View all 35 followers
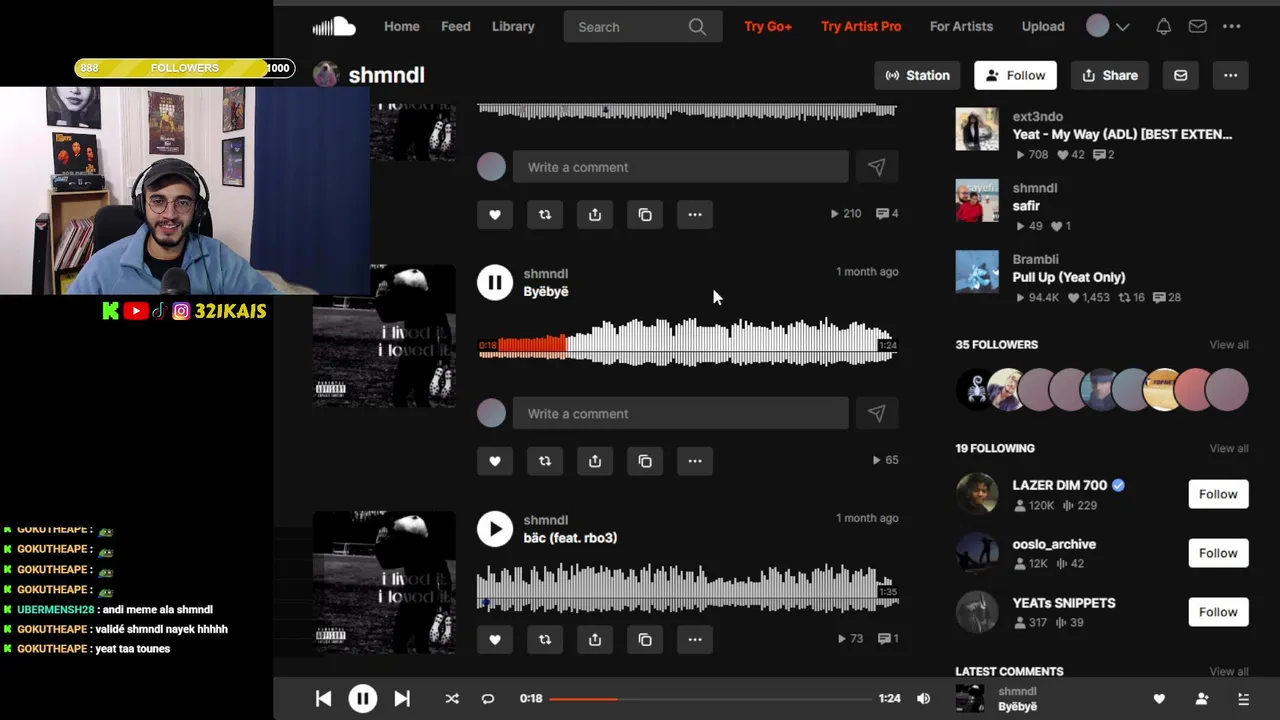 [x=1229, y=345]
